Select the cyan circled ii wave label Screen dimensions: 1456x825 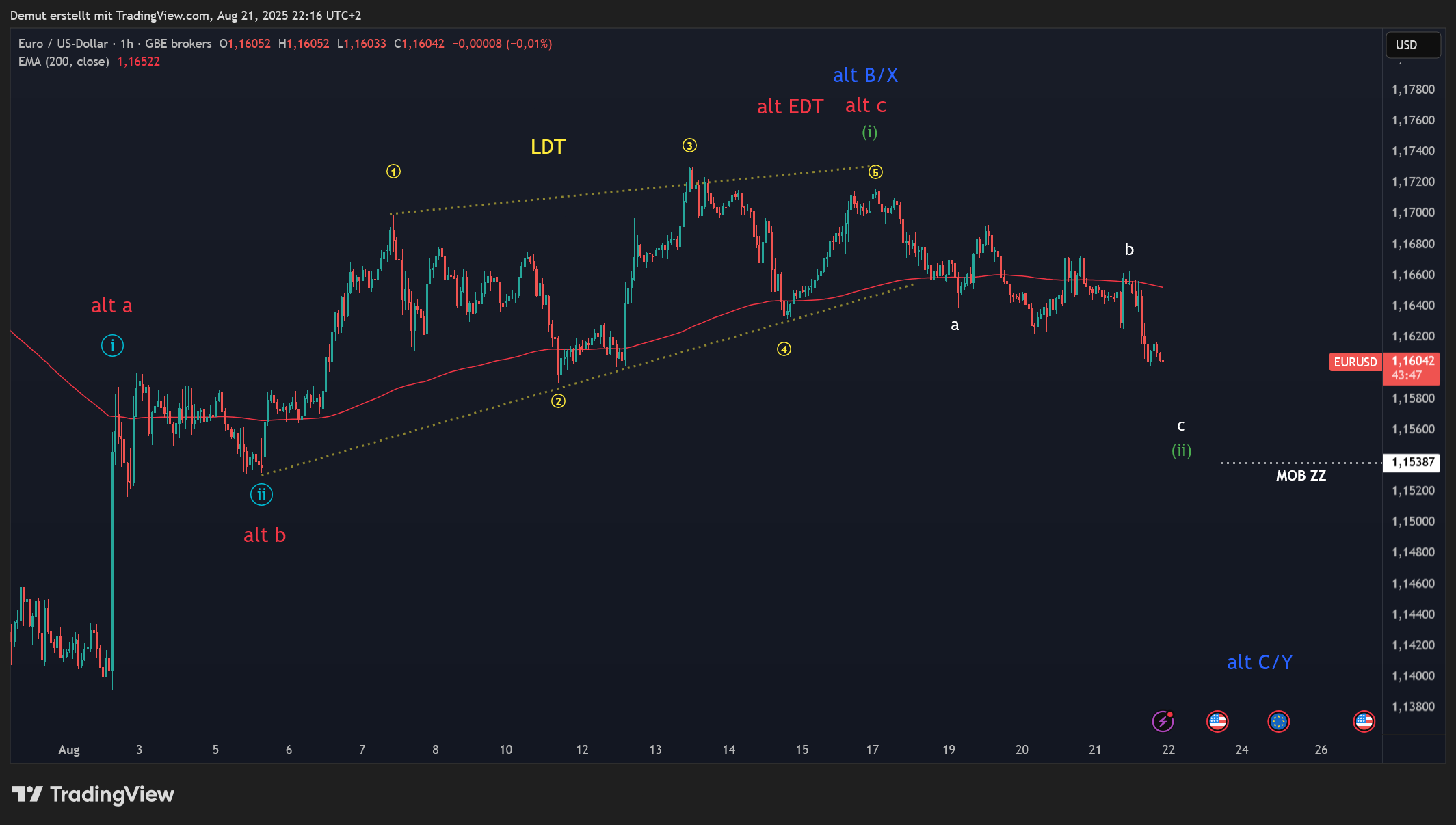pos(261,494)
